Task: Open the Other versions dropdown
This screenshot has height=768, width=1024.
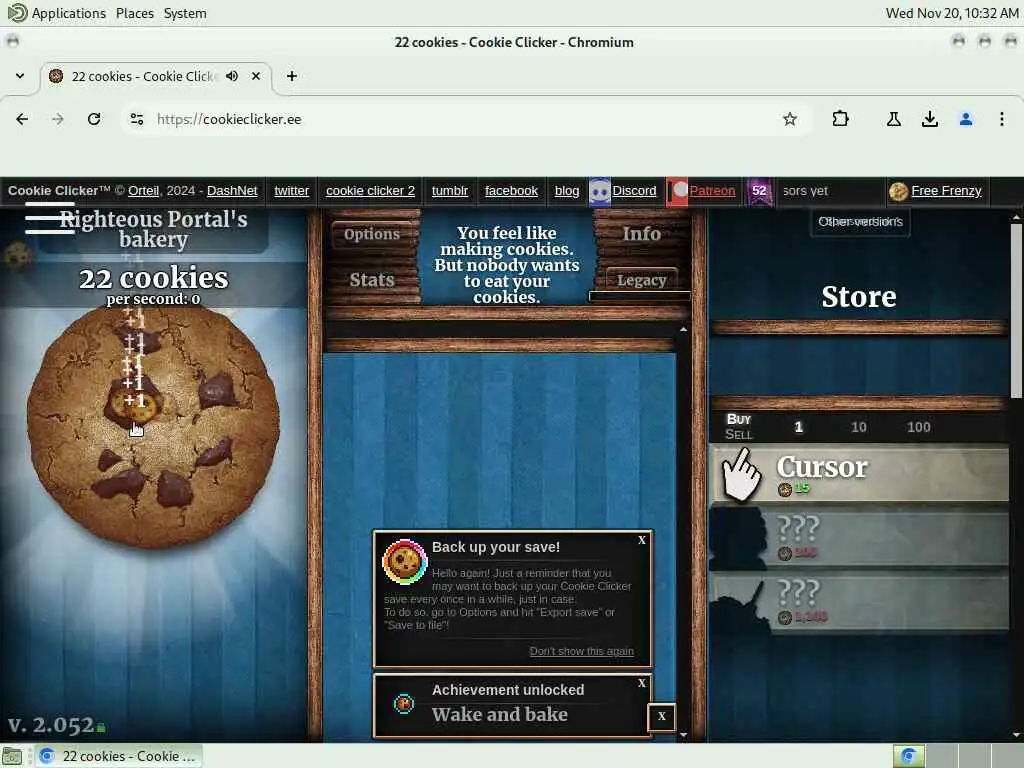Action: coord(861,222)
